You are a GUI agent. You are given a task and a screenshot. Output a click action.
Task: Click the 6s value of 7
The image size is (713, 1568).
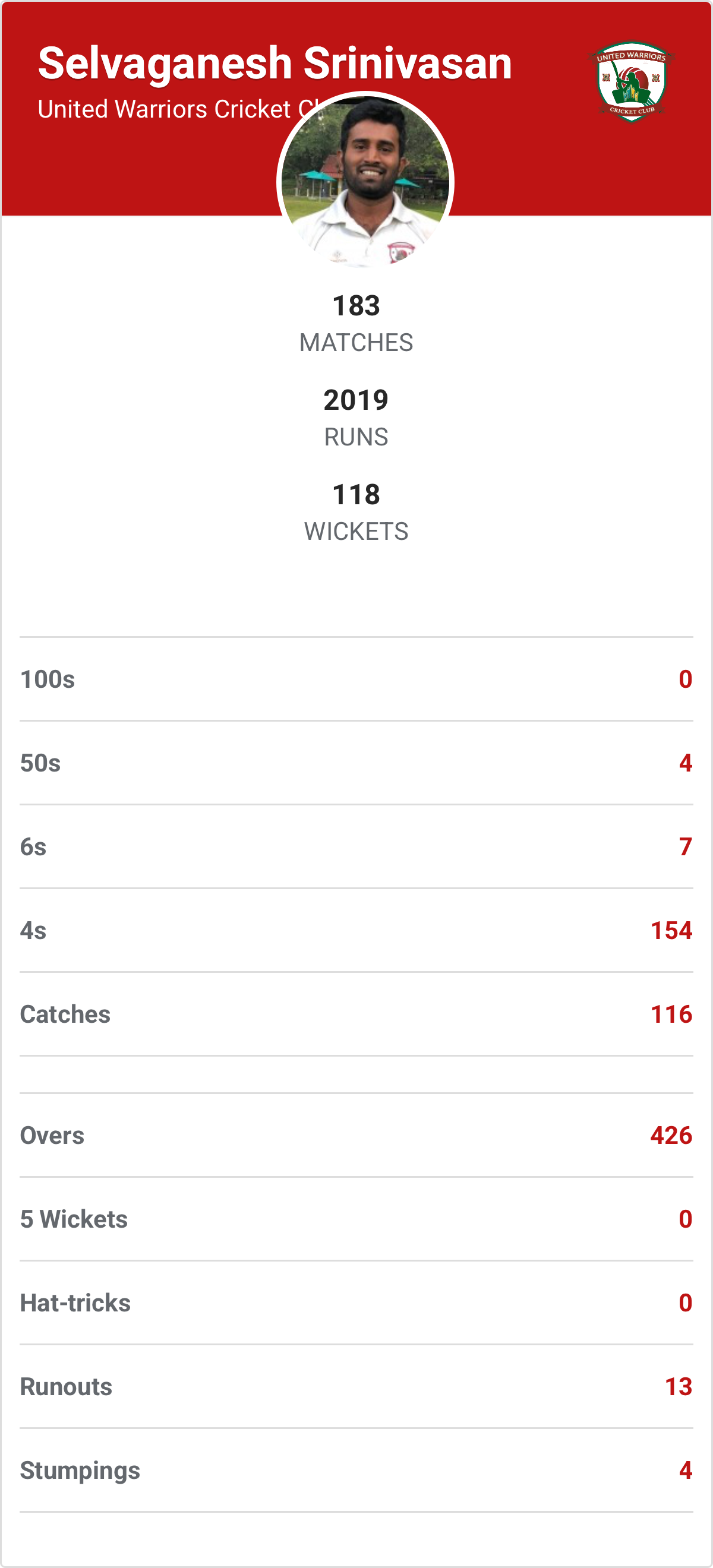pos(685,847)
